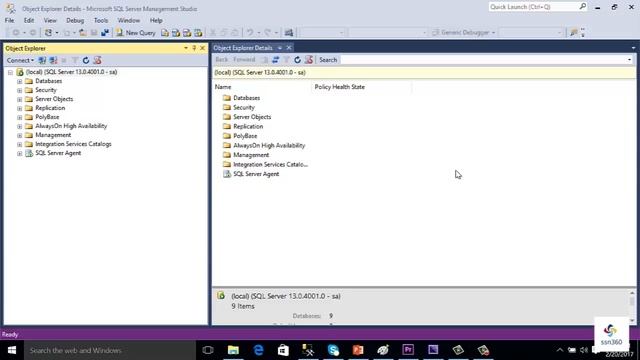Open the File menu
This screenshot has width=640, height=360.
(9, 20)
